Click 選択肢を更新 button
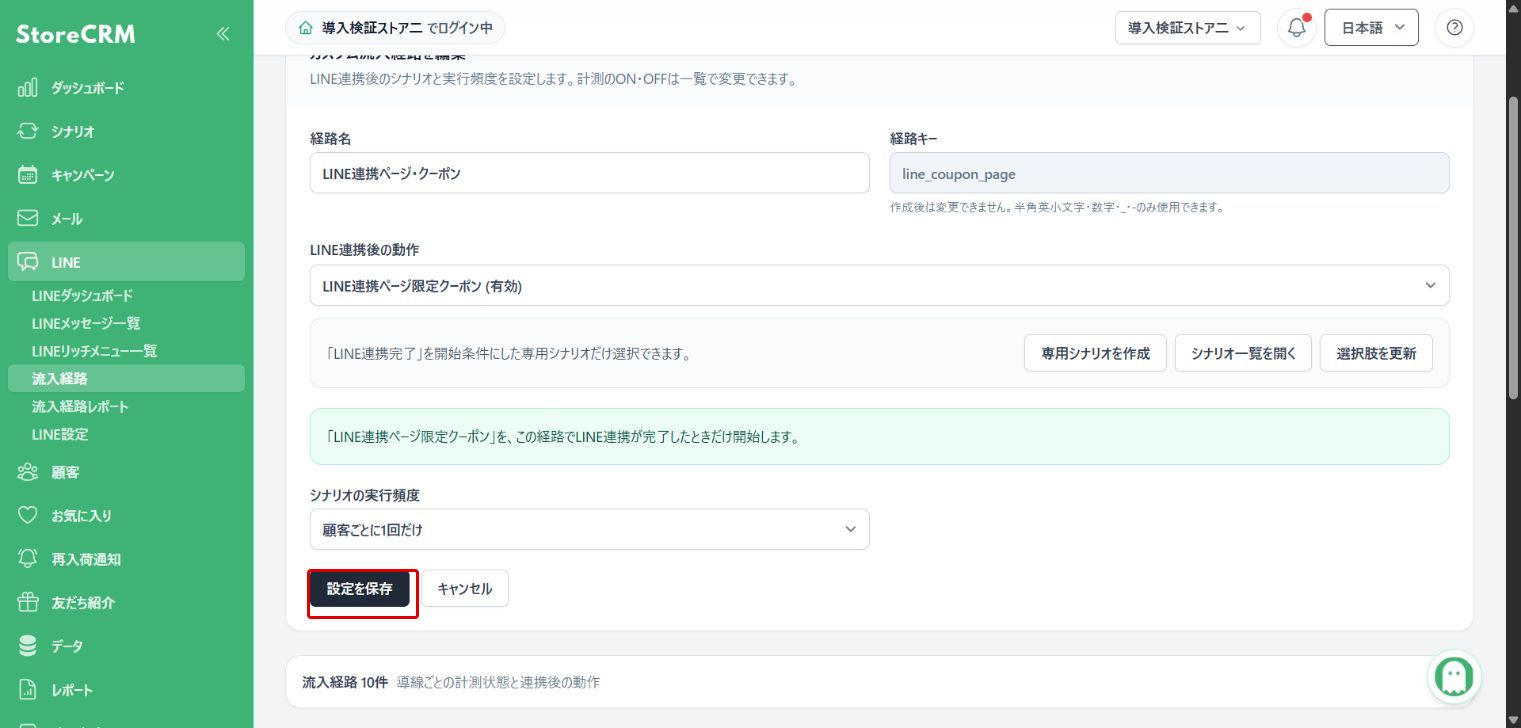Viewport: 1521px width, 728px height. (x=1376, y=353)
